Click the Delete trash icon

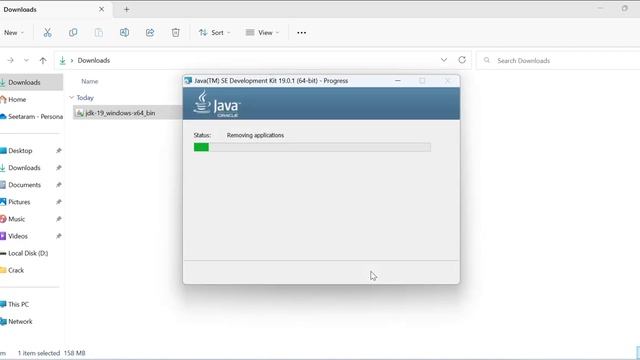176,33
